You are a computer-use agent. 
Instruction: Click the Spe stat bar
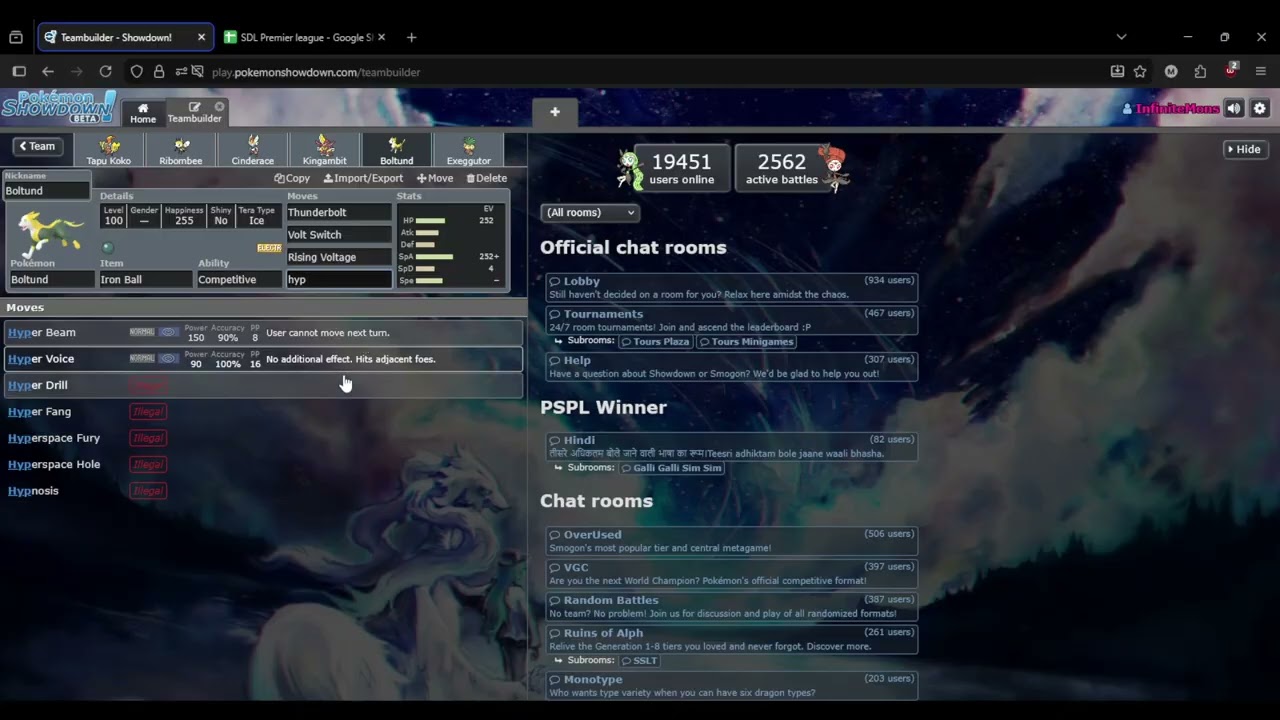(x=429, y=281)
